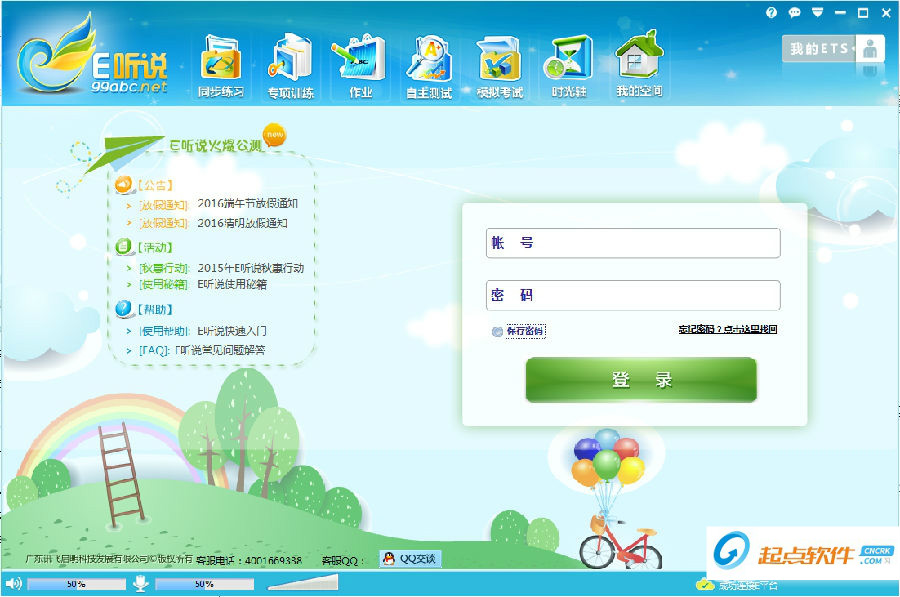Click the 活动 activity section icon
The width and height of the screenshot is (900, 597).
[x=123, y=247]
